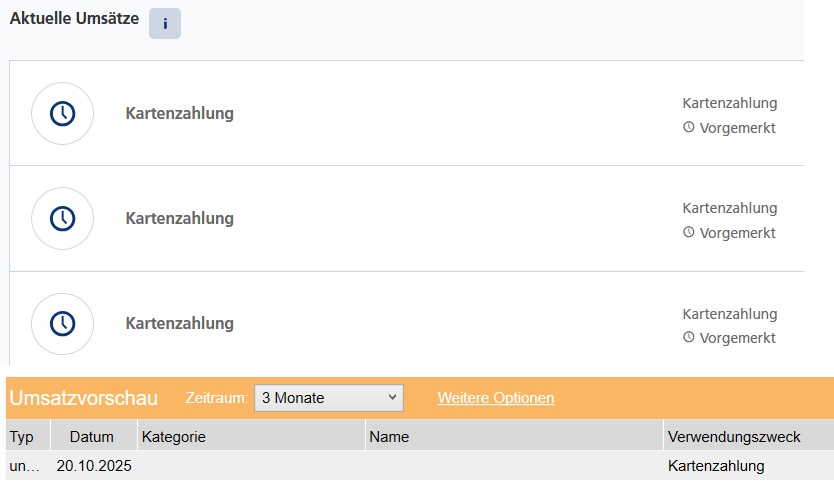Open the first Kartenzahlung transaction title
The width and height of the screenshot is (834, 485).
(179, 113)
